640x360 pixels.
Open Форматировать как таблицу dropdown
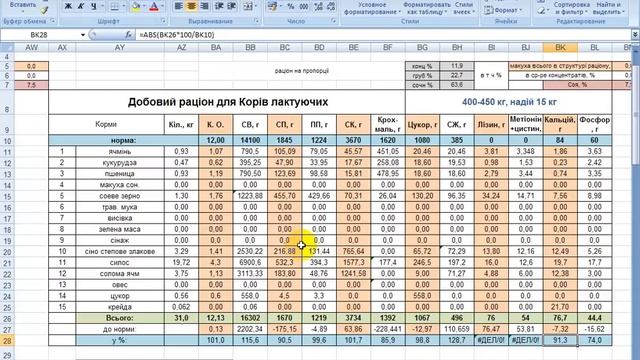point(426,8)
